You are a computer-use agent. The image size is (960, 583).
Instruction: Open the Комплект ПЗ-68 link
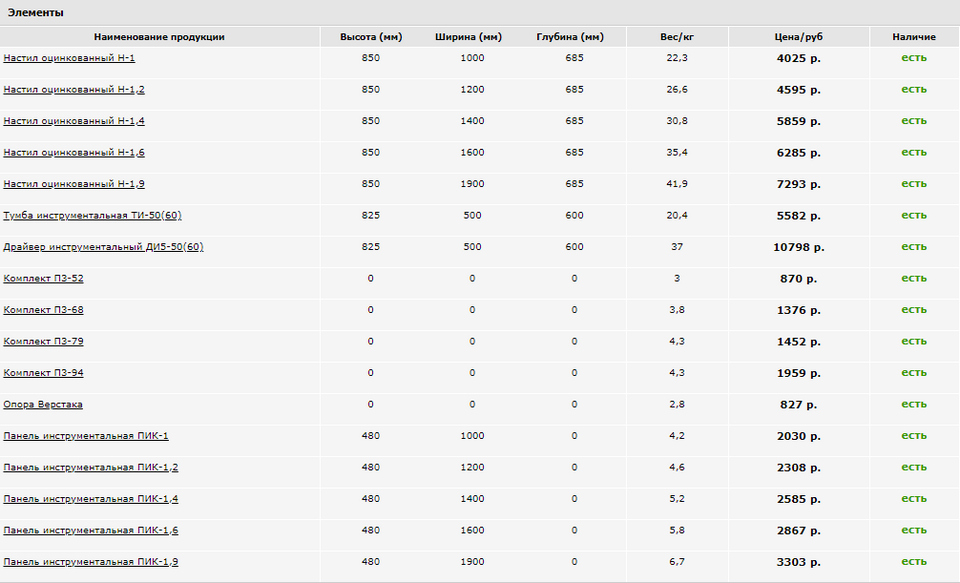click(43, 310)
